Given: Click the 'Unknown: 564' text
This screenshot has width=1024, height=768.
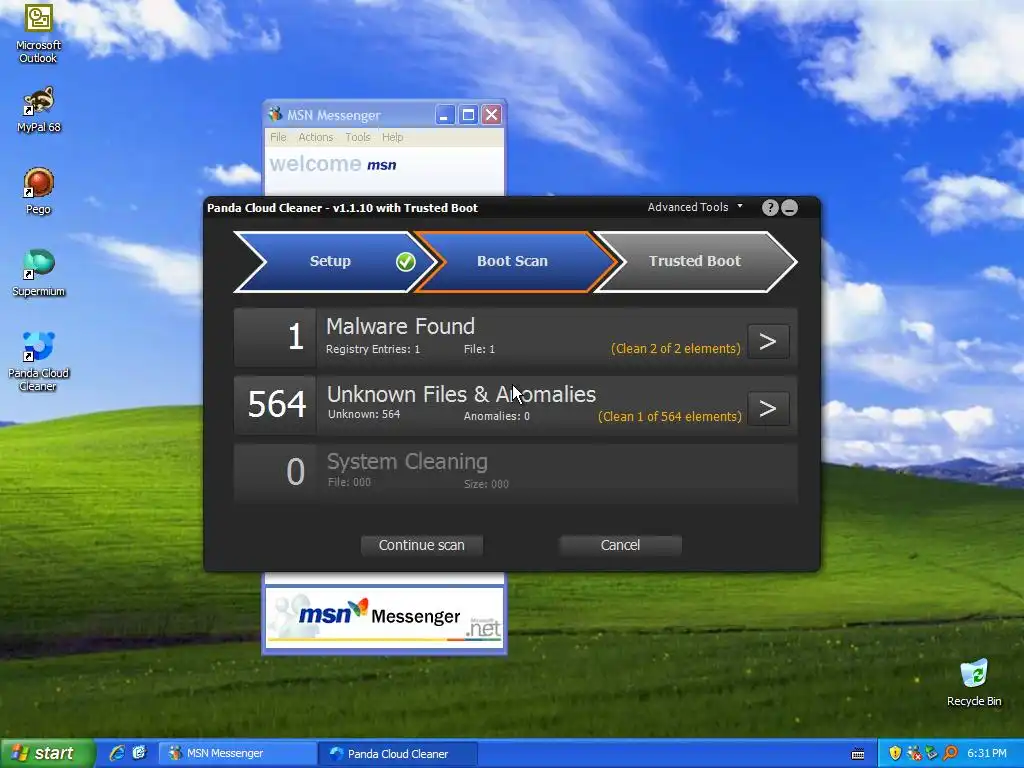Looking at the screenshot, I should point(364,414).
